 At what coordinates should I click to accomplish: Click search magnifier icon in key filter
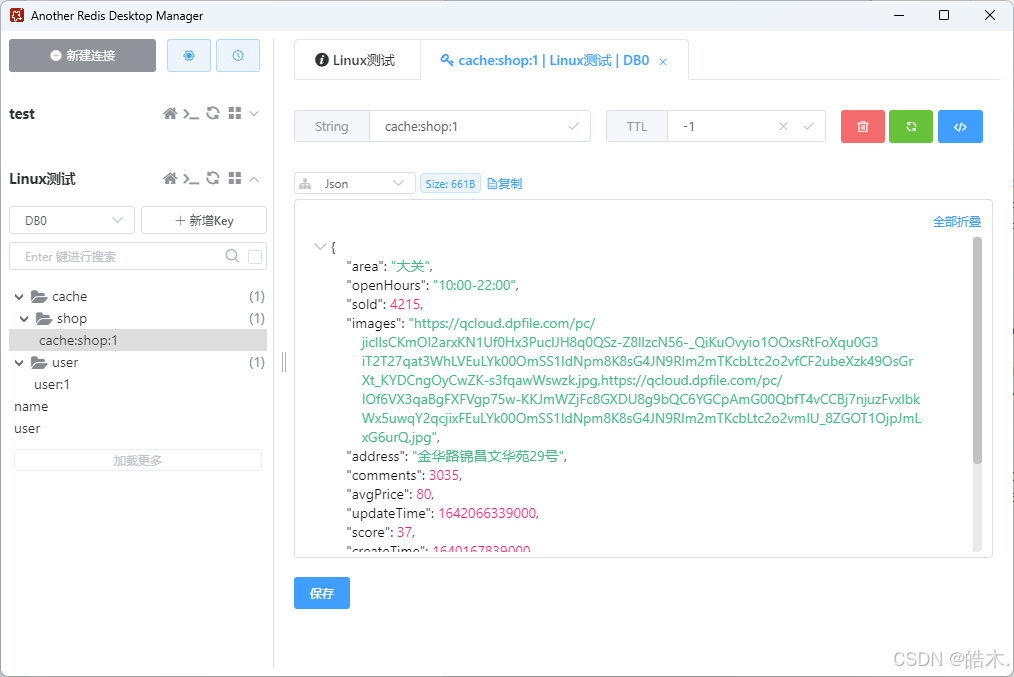click(232, 256)
